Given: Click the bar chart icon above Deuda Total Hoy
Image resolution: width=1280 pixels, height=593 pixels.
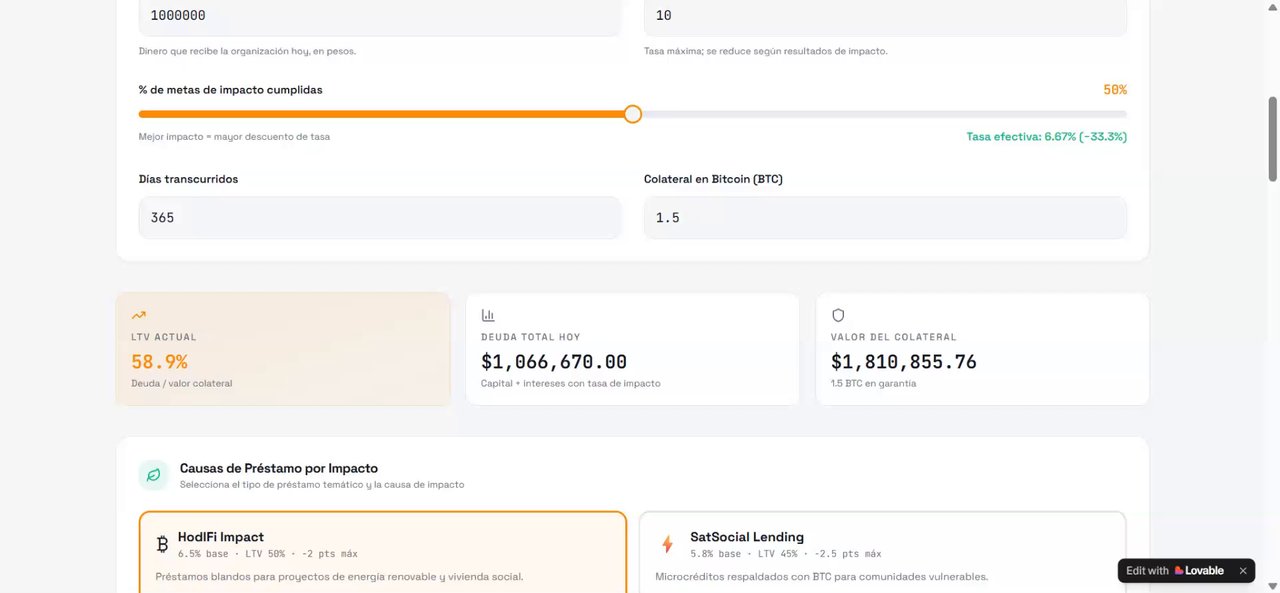Looking at the screenshot, I should (x=488, y=315).
